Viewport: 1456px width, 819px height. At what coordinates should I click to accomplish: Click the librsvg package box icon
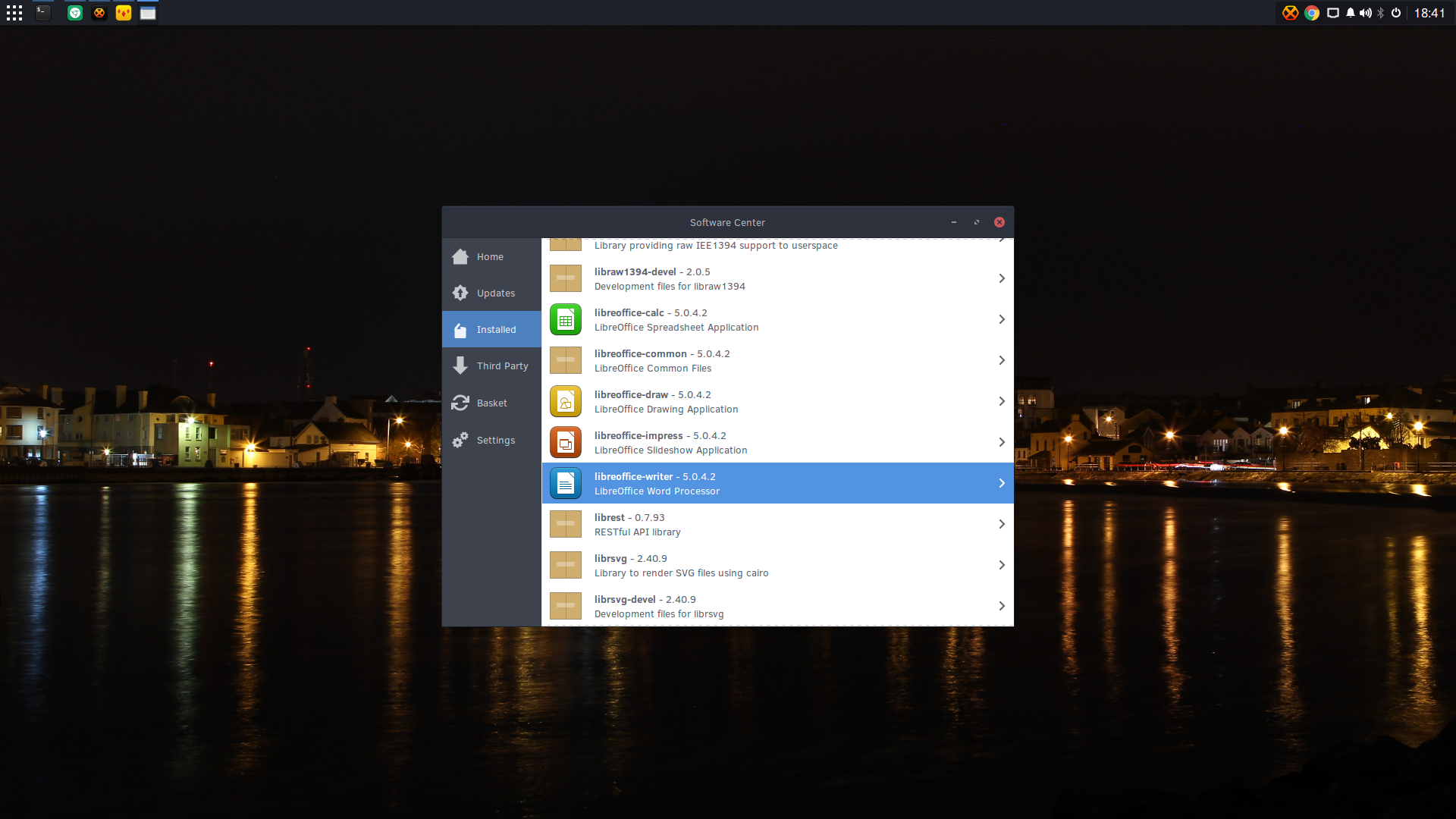[x=566, y=565]
